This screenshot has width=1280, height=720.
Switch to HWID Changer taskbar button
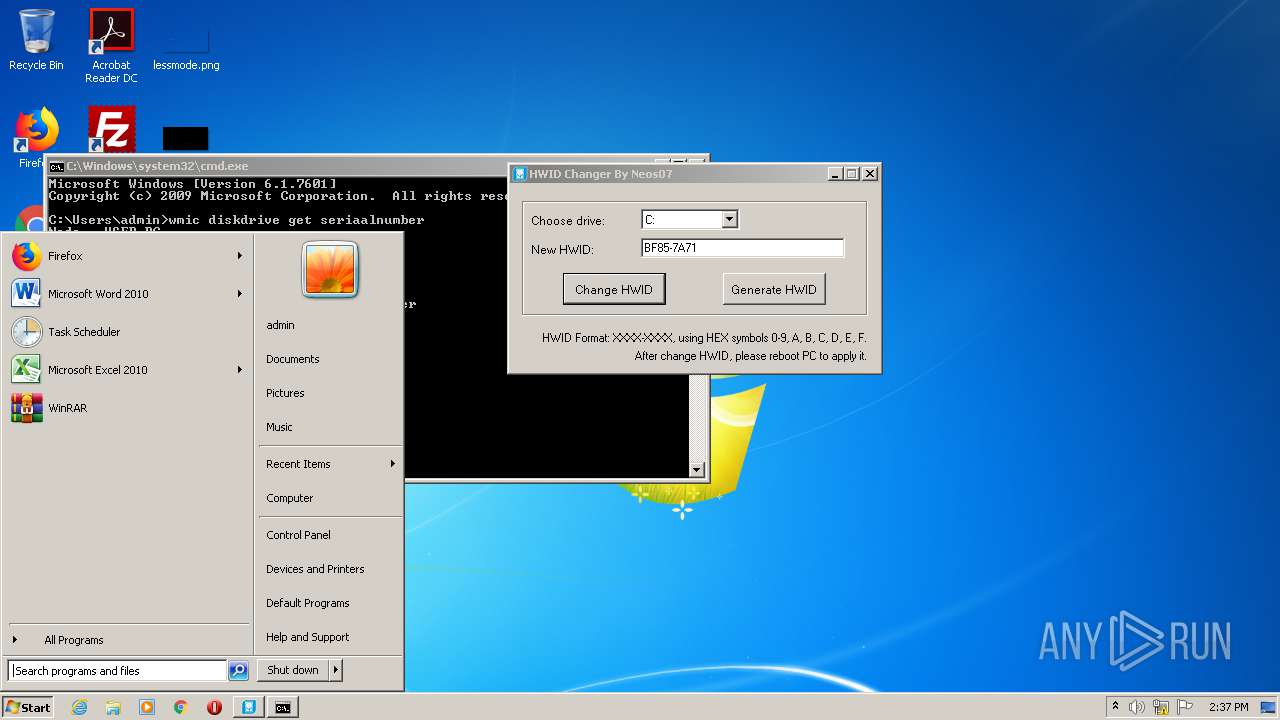click(248, 707)
